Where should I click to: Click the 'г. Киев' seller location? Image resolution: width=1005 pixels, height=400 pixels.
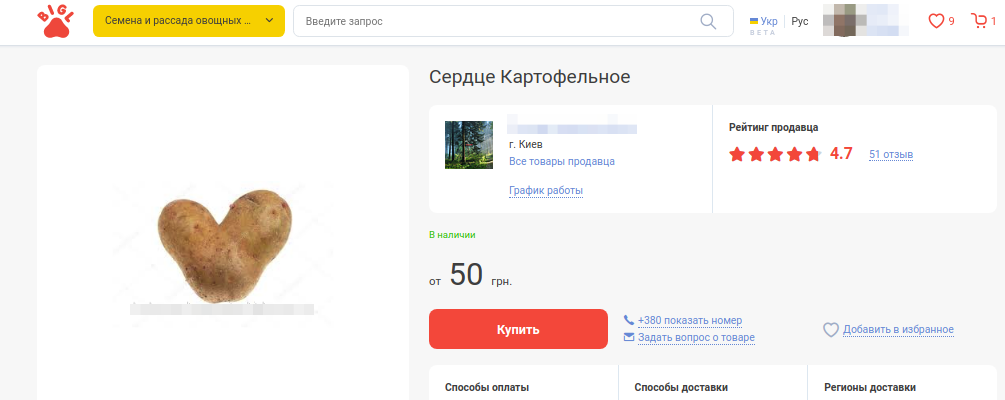pyautogui.click(x=526, y=144)
